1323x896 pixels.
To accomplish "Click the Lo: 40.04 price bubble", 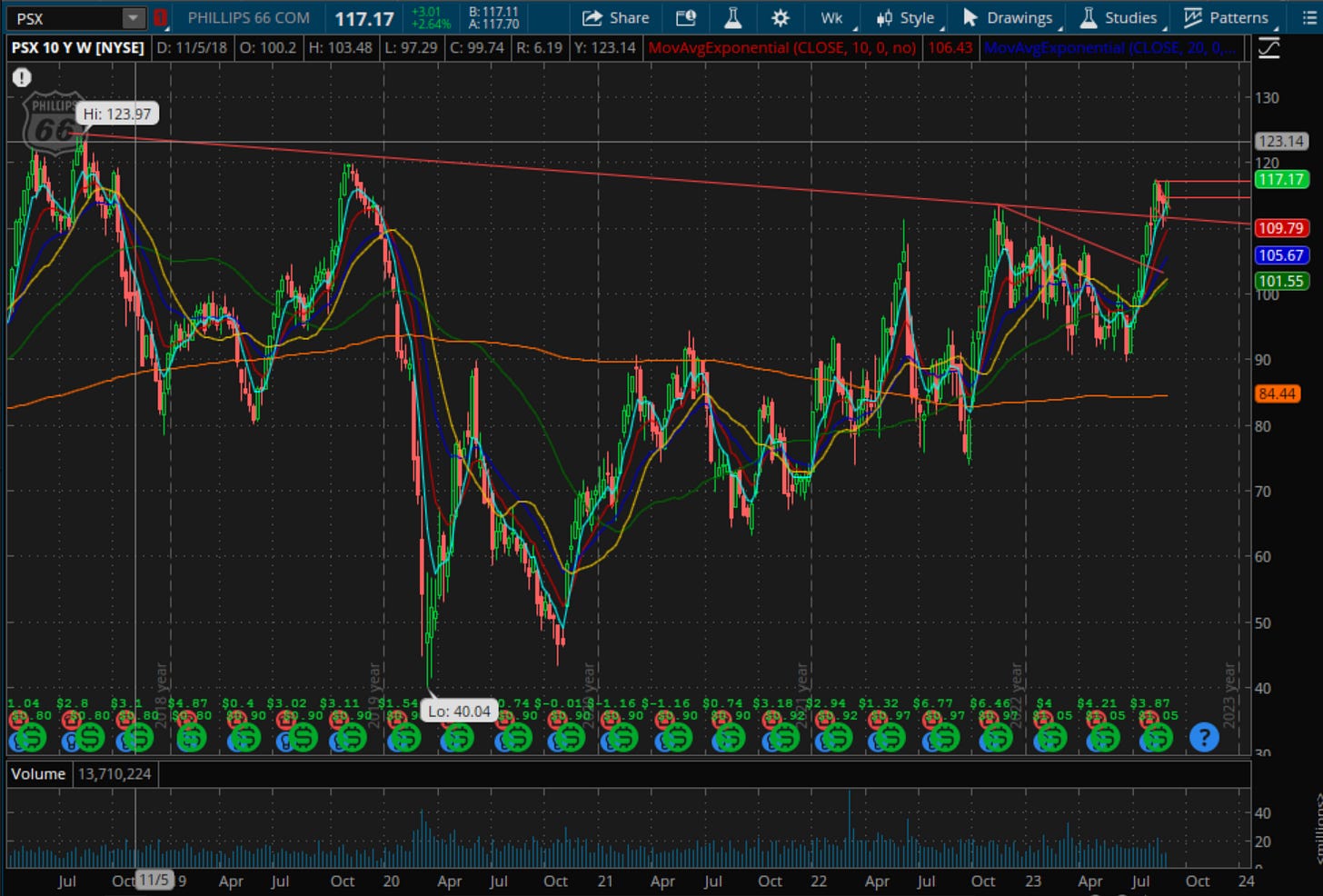I will (x=459, y=711).
